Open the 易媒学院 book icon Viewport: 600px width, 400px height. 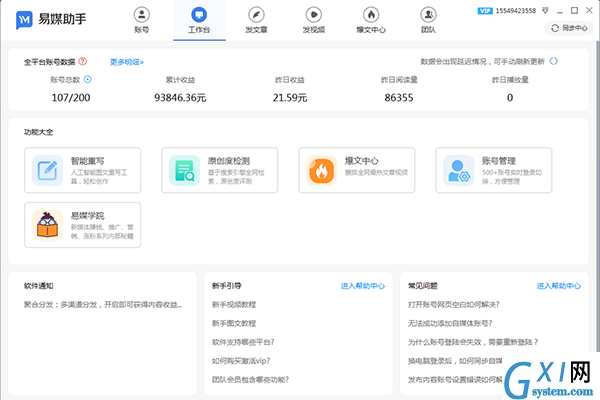click(47, 225)
